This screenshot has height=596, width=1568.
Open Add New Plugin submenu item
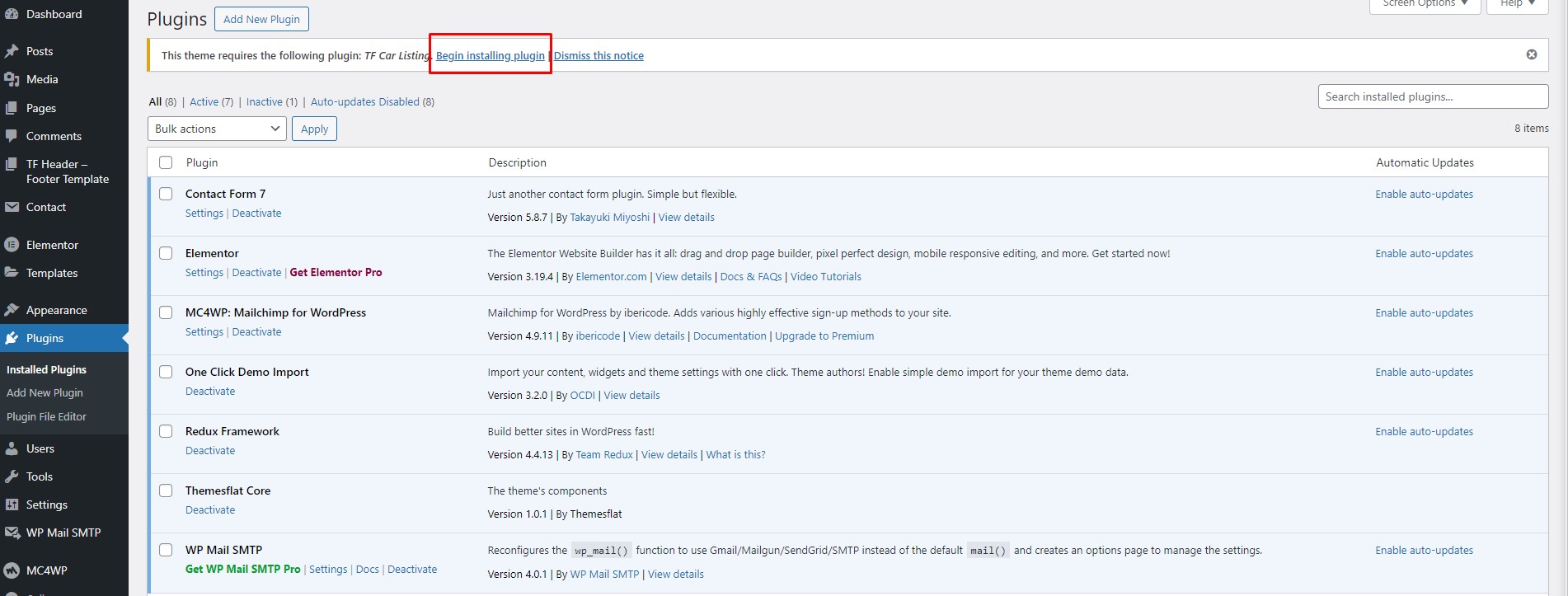[x=45, y=393]
